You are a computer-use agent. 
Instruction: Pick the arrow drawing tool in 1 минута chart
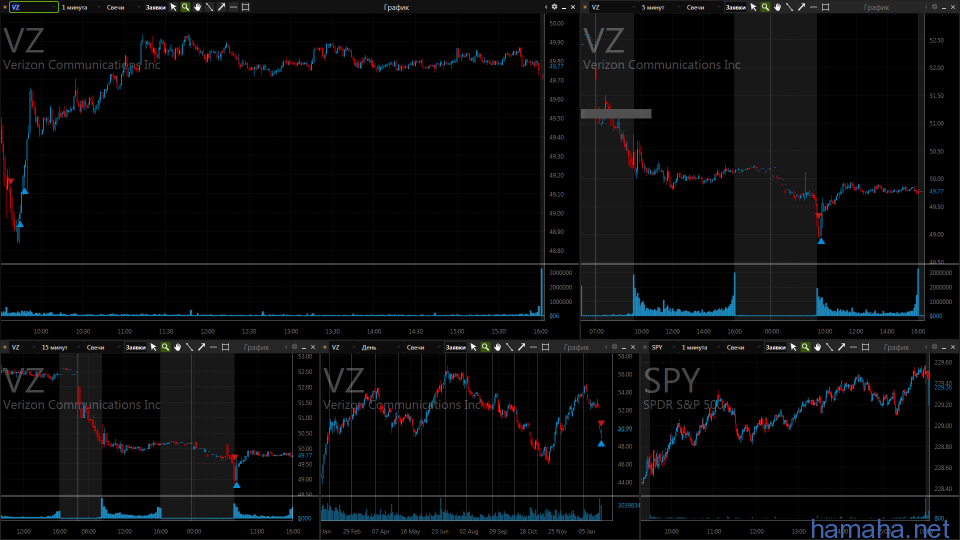tap(222, 7)
